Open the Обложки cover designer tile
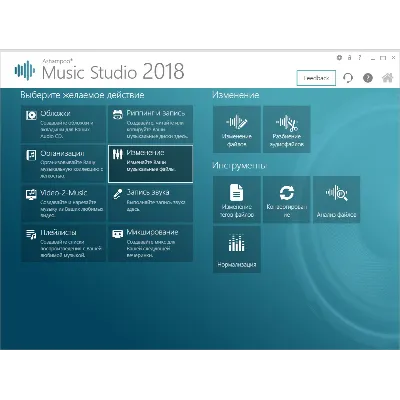The image size is (400, 400). click(63, 124)
